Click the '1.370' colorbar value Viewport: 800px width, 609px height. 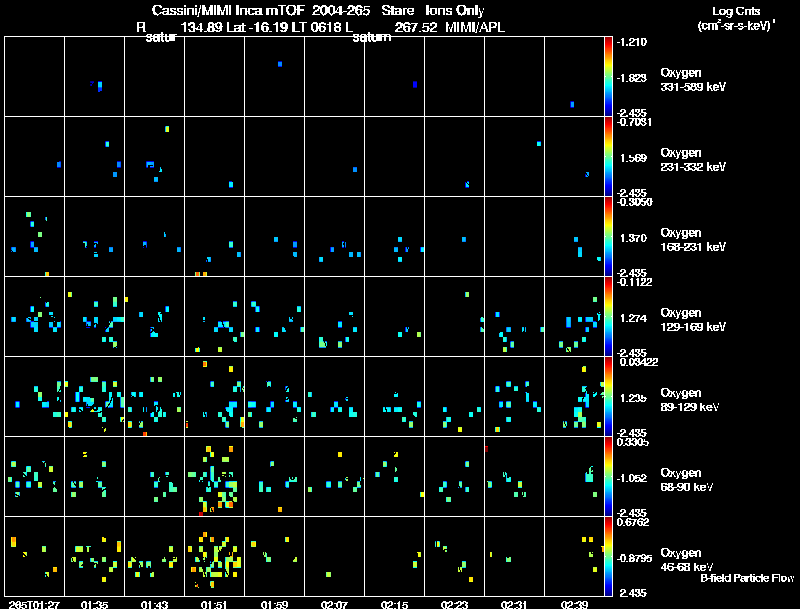(633, 238)
